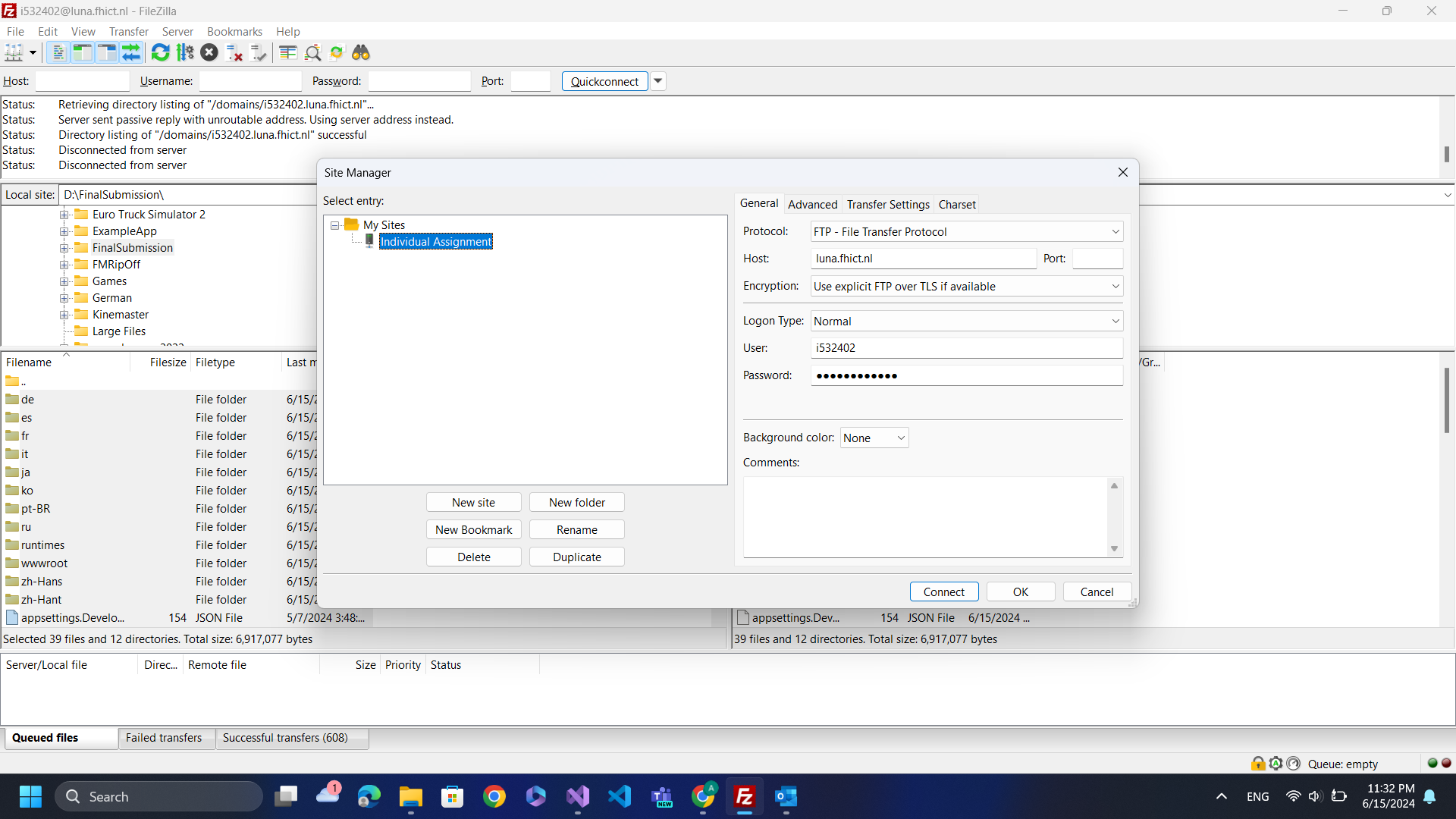Click the Connect button
Screen dimensions: 1456x819
point(943,592)
